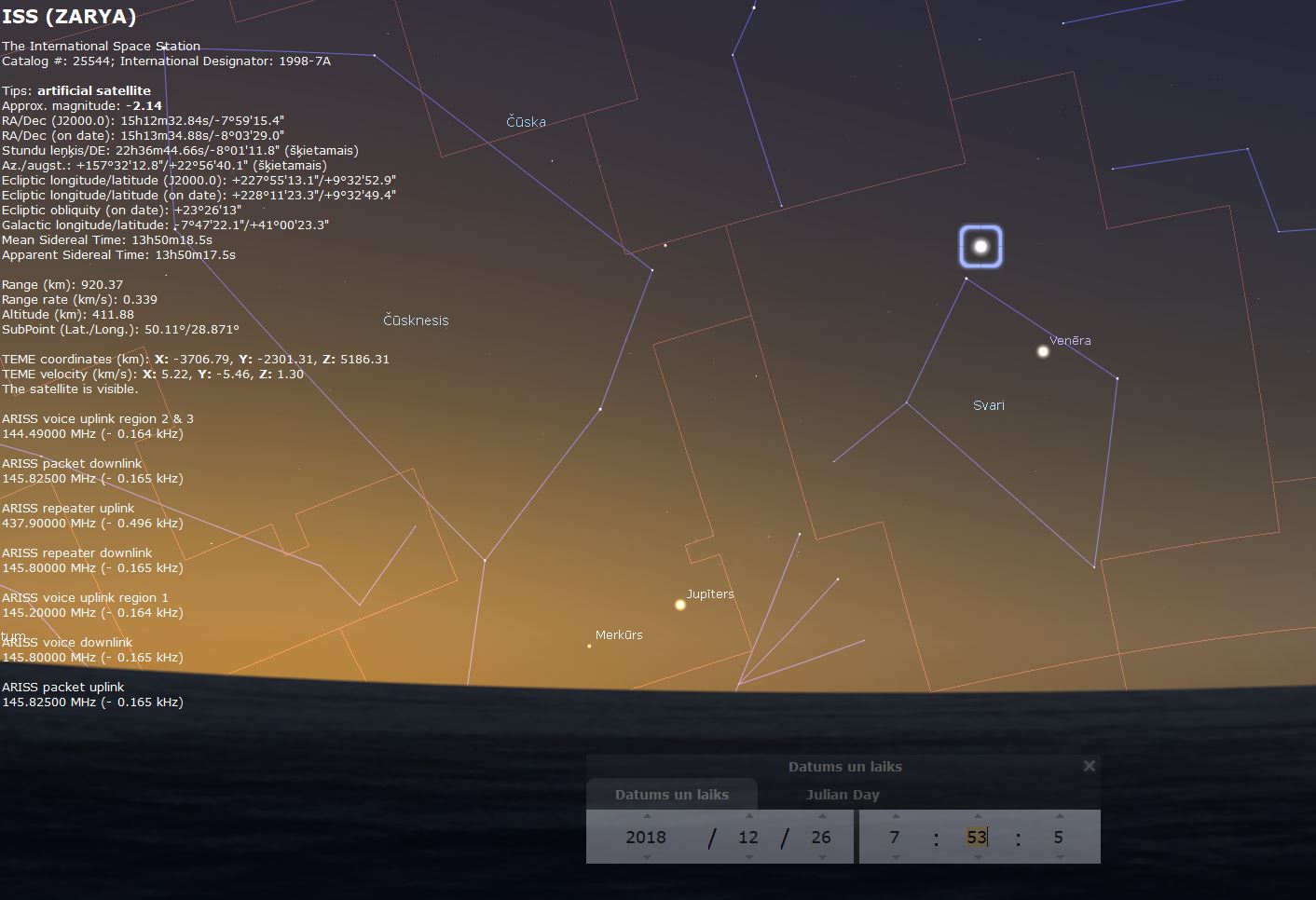Click the Merkūrs planet label
The width and height of the screenshot is (1316, 900).
(x=619, y=634)
